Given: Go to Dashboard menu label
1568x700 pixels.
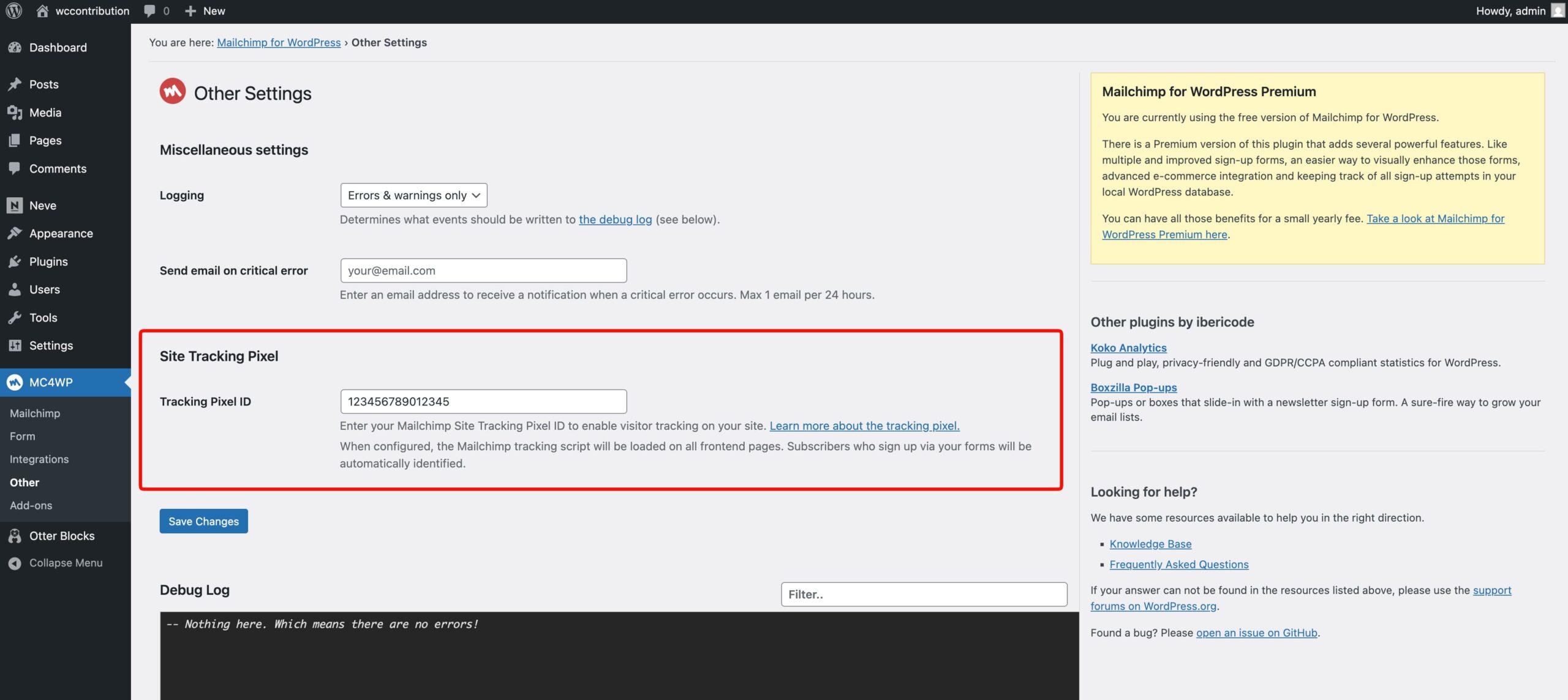Looking at the screenshot, I should point(58,47).
